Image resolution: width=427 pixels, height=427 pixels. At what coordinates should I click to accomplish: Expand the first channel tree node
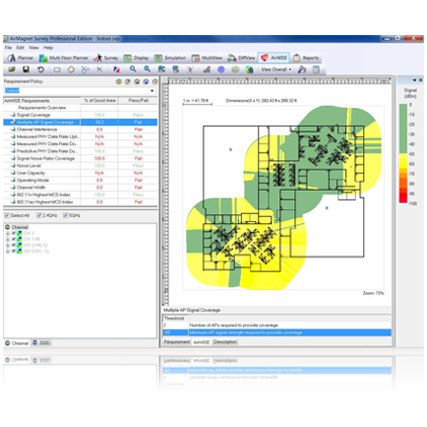pyautogui.click(x=7, y=233)
